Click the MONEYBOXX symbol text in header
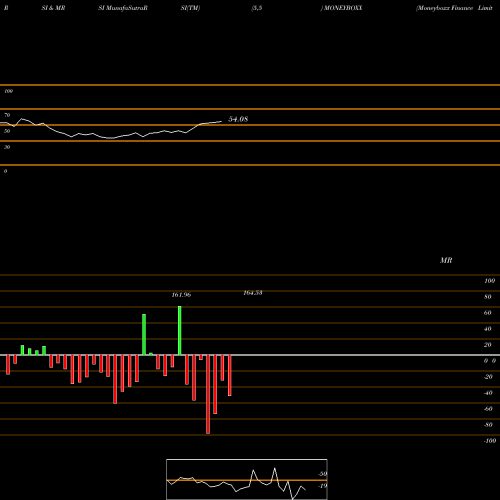 pos(343,8)
